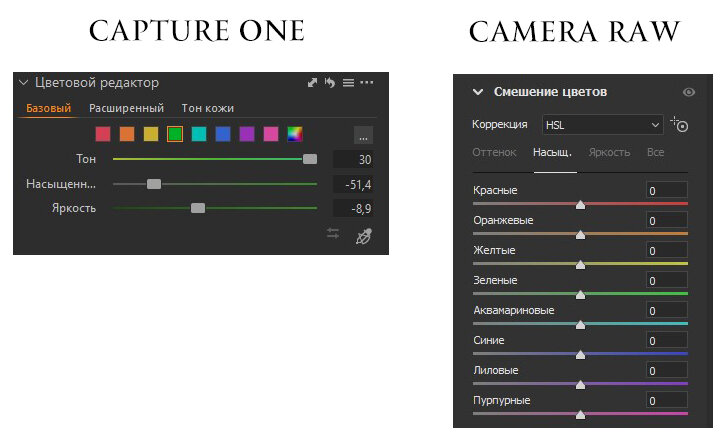The image size is (727, 434).
Task: Switch to the Расширенный tab
Action: pyautogui.click(x=126, y=108)
